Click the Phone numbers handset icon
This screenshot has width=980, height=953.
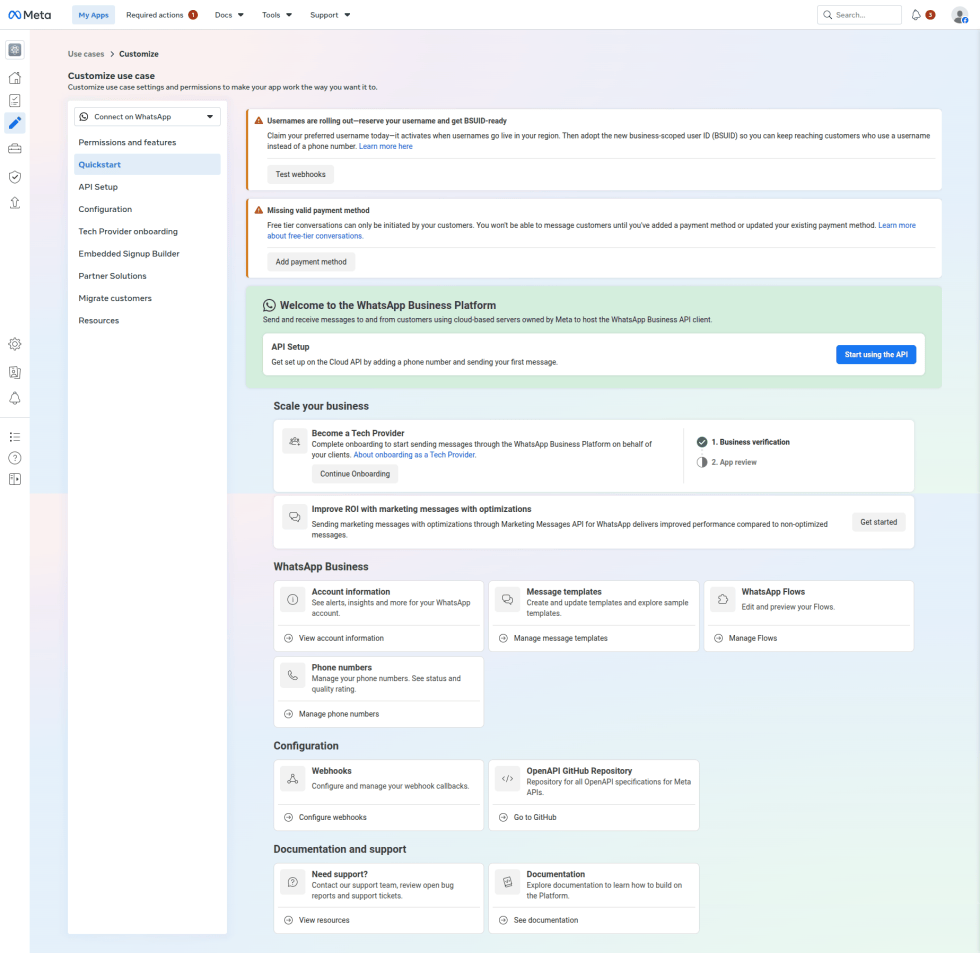292,675
